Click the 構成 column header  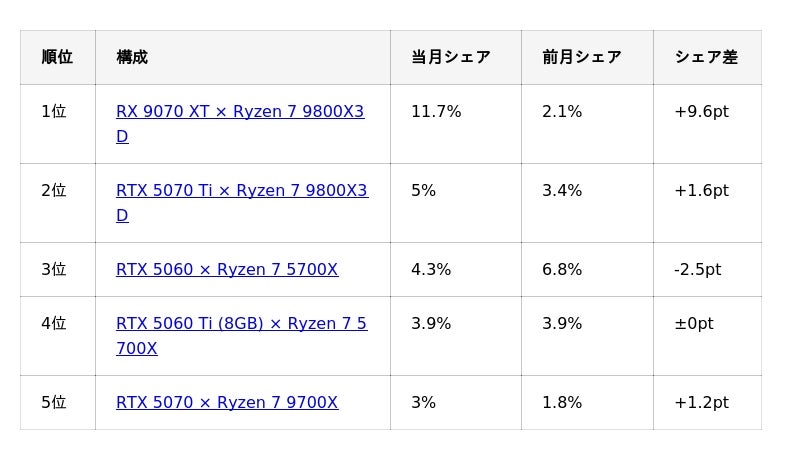pos(132,58)
